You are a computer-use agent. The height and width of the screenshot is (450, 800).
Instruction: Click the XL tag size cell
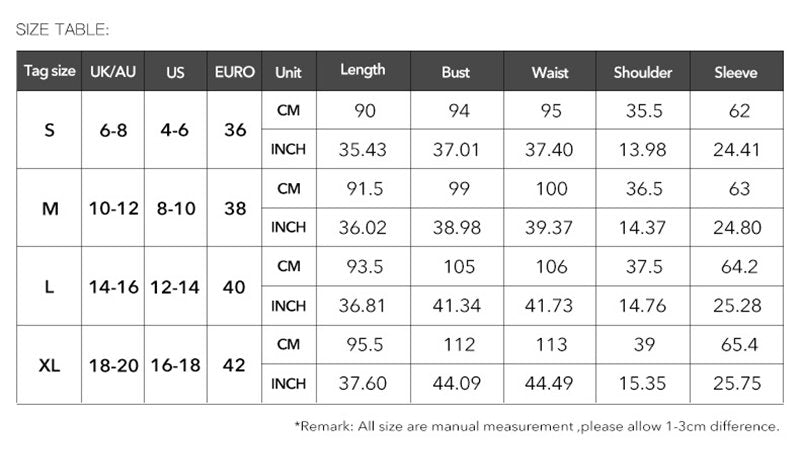coord(49,365)
